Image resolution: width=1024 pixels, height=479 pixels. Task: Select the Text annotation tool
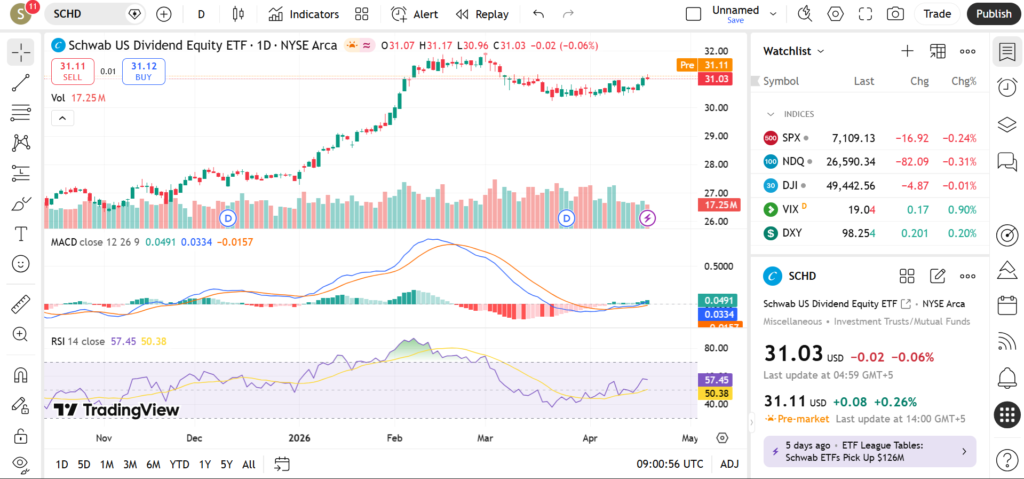pos(20,234)
